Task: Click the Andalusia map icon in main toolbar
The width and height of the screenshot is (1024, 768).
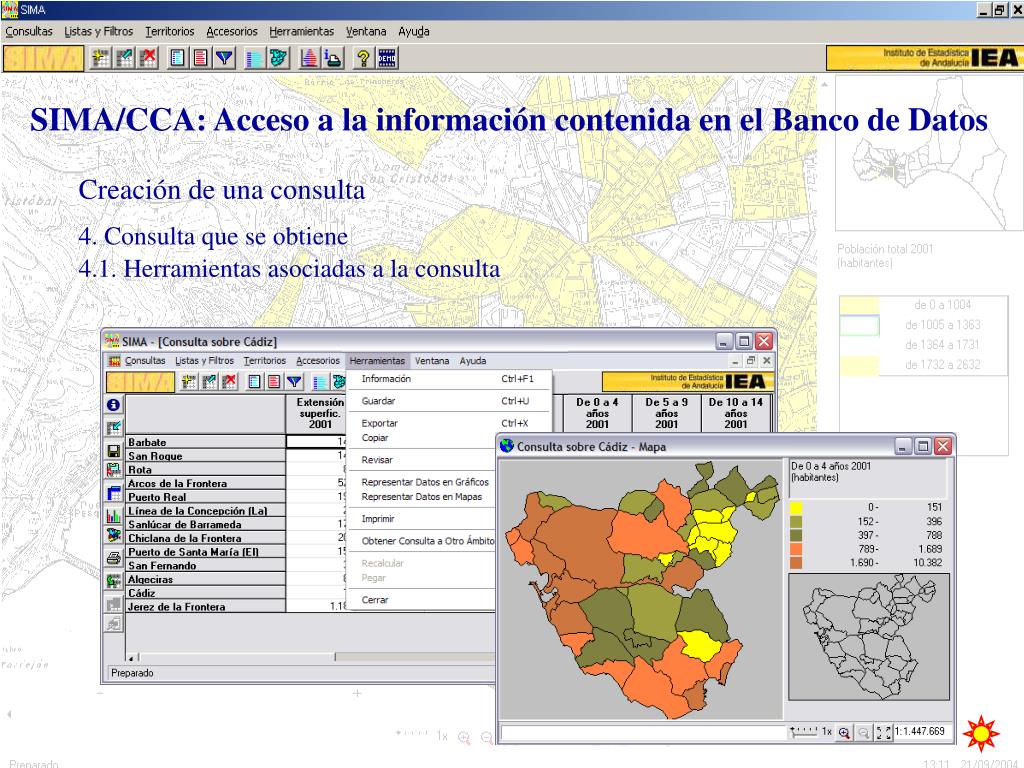Action: click(279, 58)
